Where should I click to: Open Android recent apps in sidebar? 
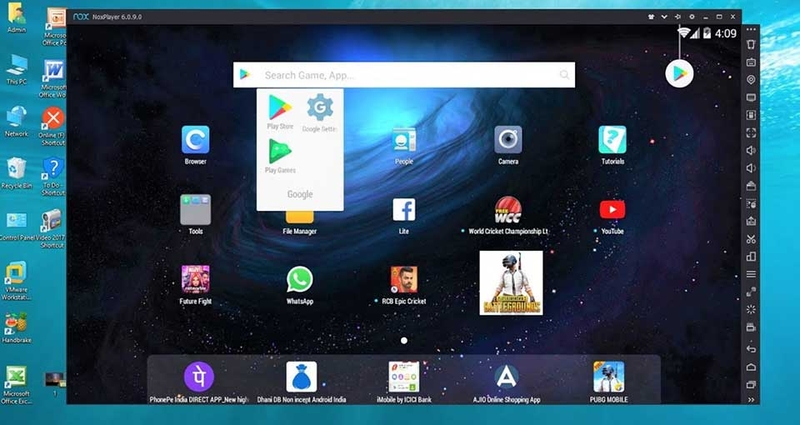[751, 384]
